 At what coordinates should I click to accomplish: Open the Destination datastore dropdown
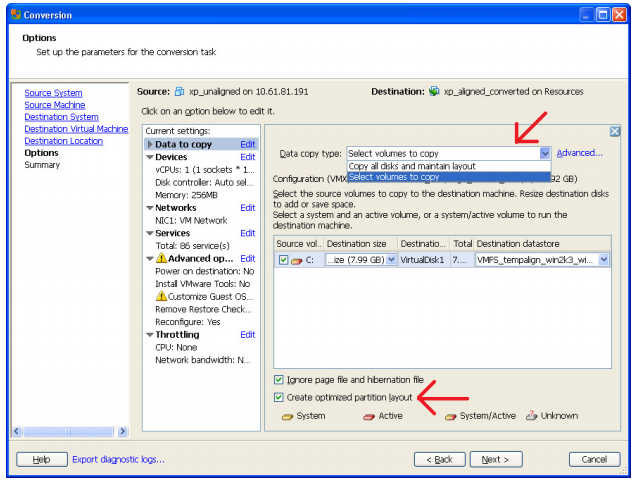(603, 260)
